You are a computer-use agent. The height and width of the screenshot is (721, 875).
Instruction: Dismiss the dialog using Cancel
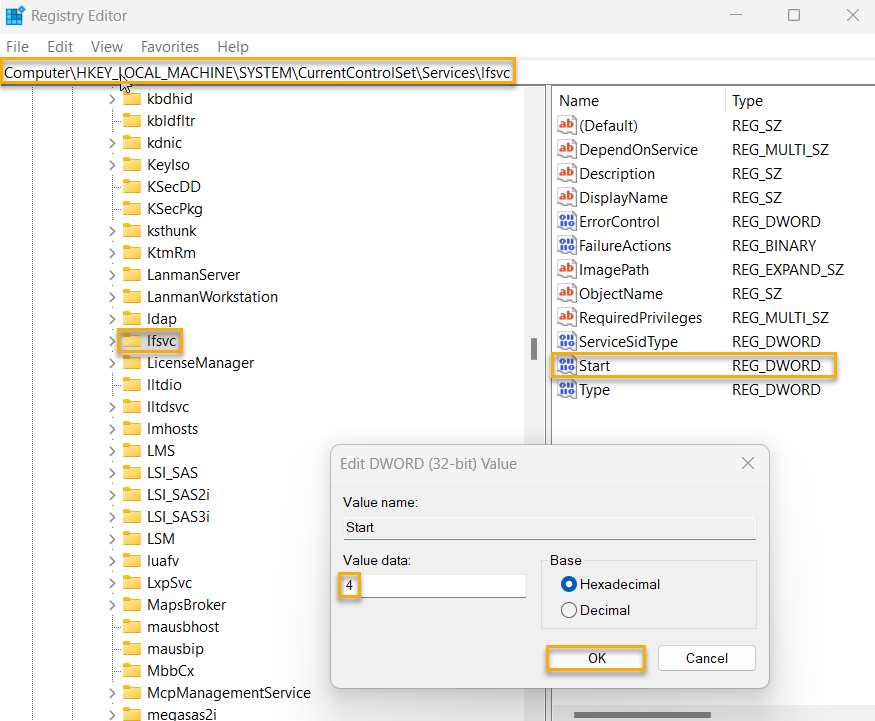pos(706,658)
